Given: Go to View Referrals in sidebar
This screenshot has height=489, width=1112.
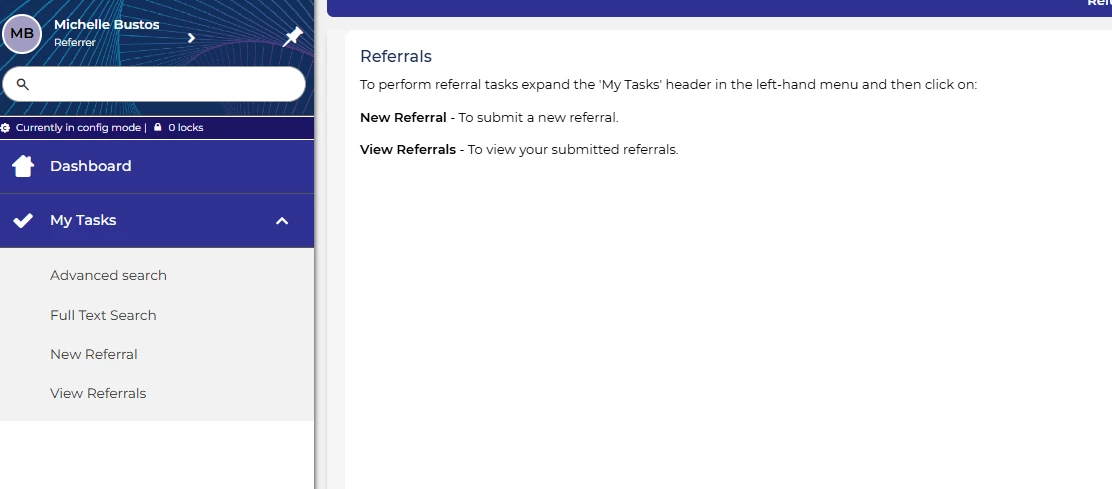Looking at the screenshot, I should coord(98,393).
